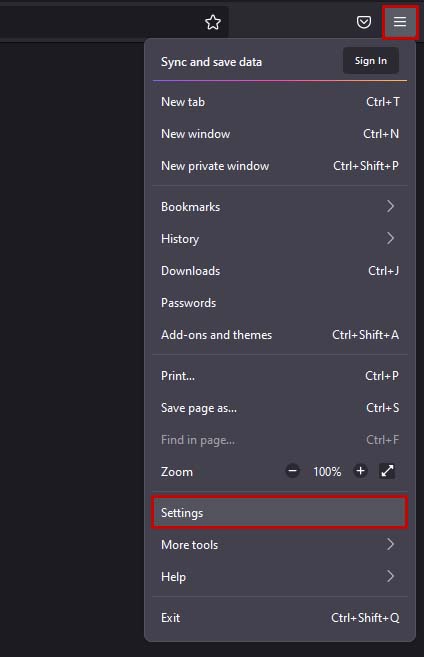
Task: Close the hamburger application menu icon
Action: [400, 22]
